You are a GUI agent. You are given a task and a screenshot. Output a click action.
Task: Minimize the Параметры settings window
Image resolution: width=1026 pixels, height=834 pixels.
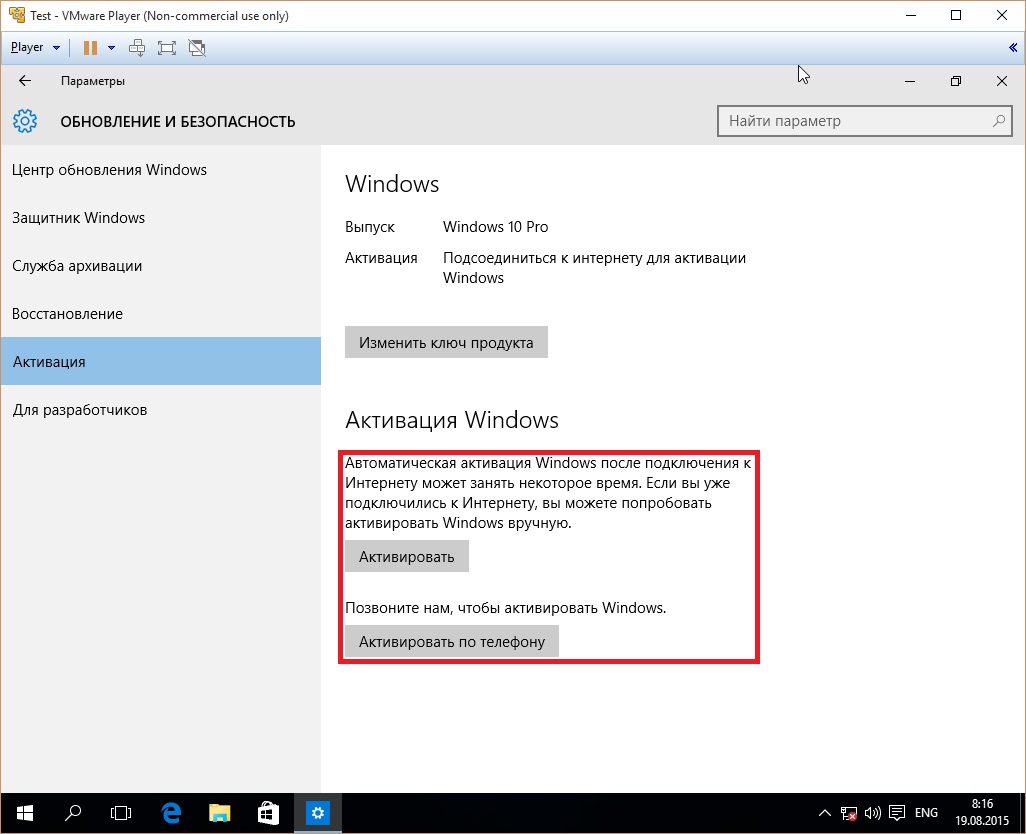[910, 81]
